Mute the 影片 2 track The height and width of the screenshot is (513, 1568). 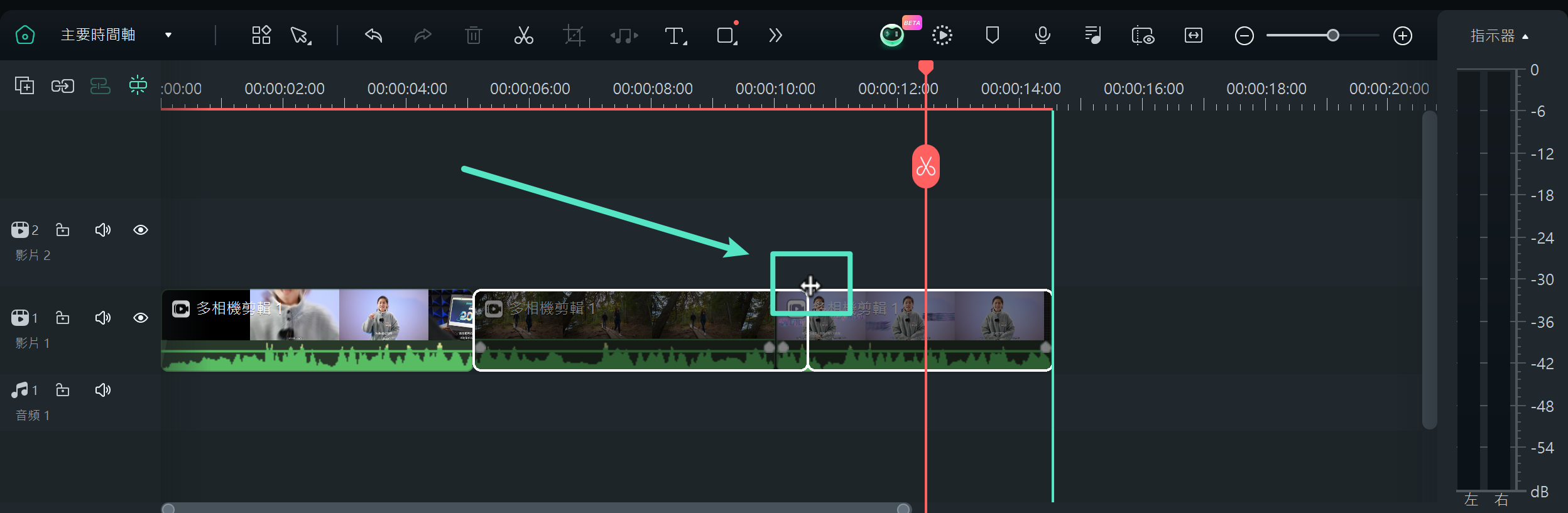pos(103,230)
